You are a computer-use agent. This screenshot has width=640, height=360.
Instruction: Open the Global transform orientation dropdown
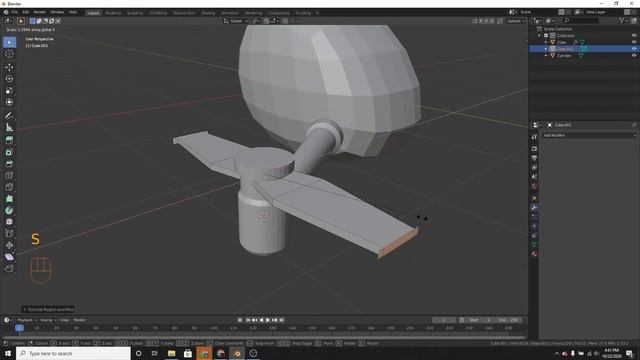tap(236, 21)
